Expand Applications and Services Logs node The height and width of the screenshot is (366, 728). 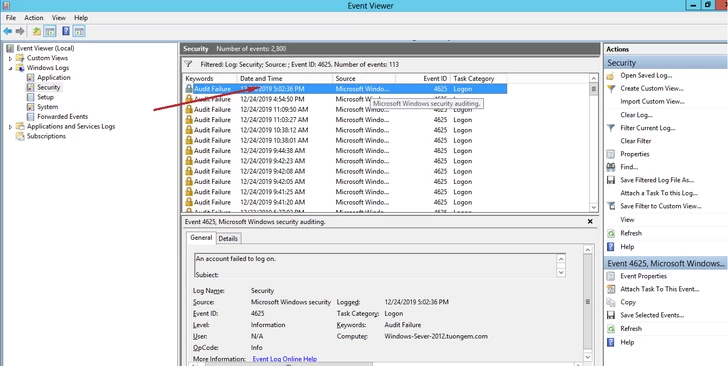11,127
